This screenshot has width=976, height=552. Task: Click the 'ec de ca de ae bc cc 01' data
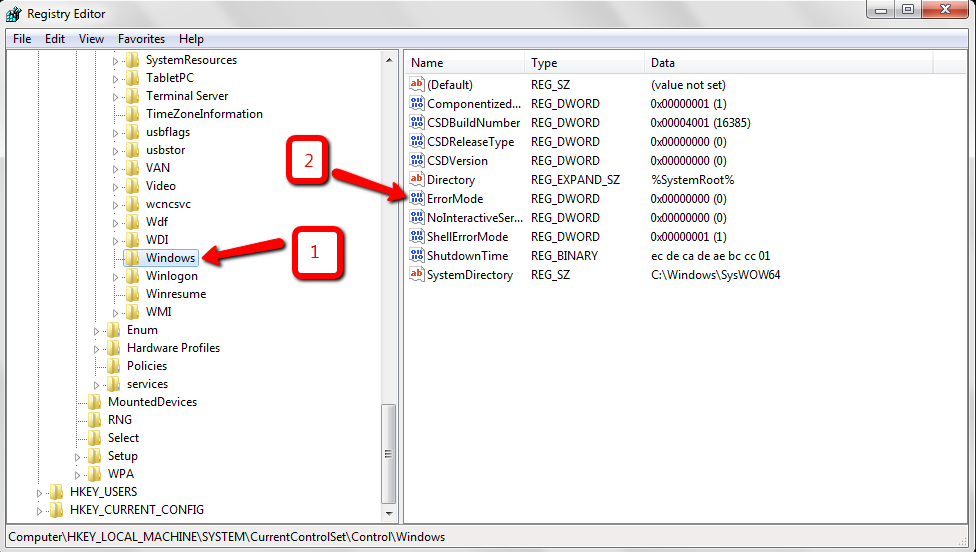[x=710, y=256]
